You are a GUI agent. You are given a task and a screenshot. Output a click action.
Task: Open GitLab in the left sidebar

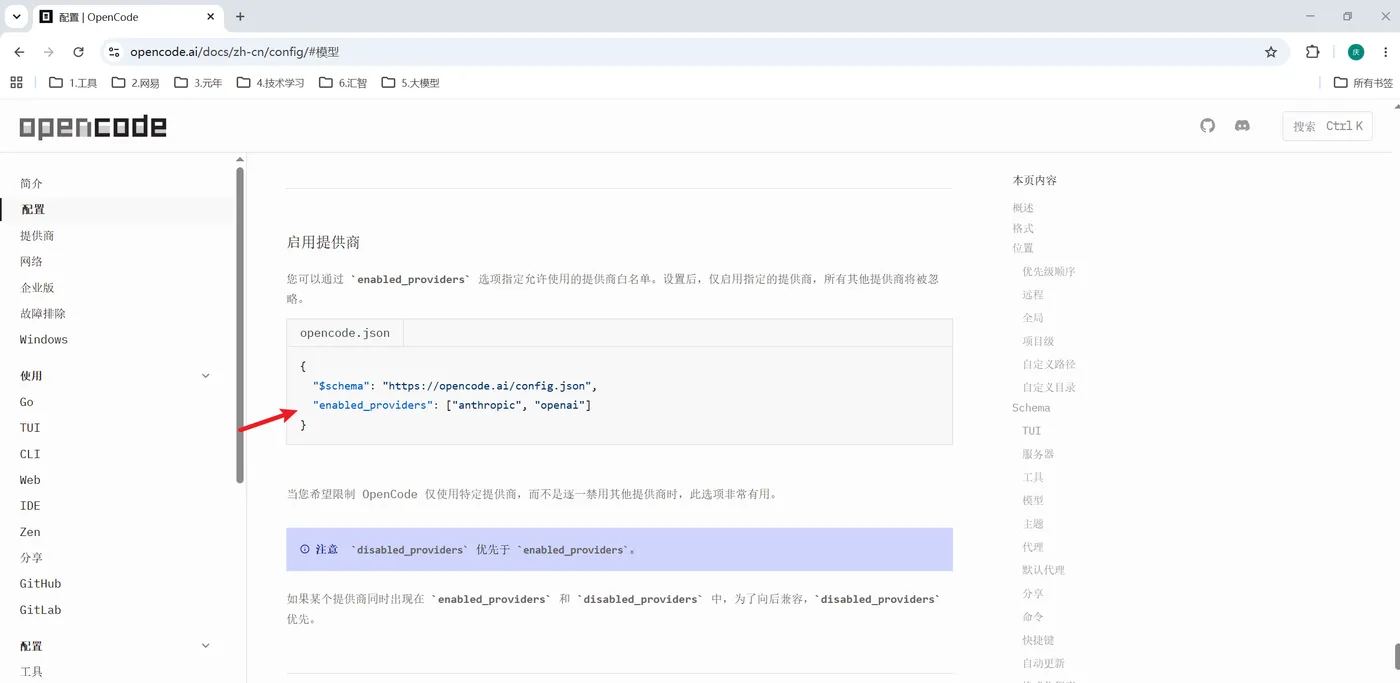(40, 610)
